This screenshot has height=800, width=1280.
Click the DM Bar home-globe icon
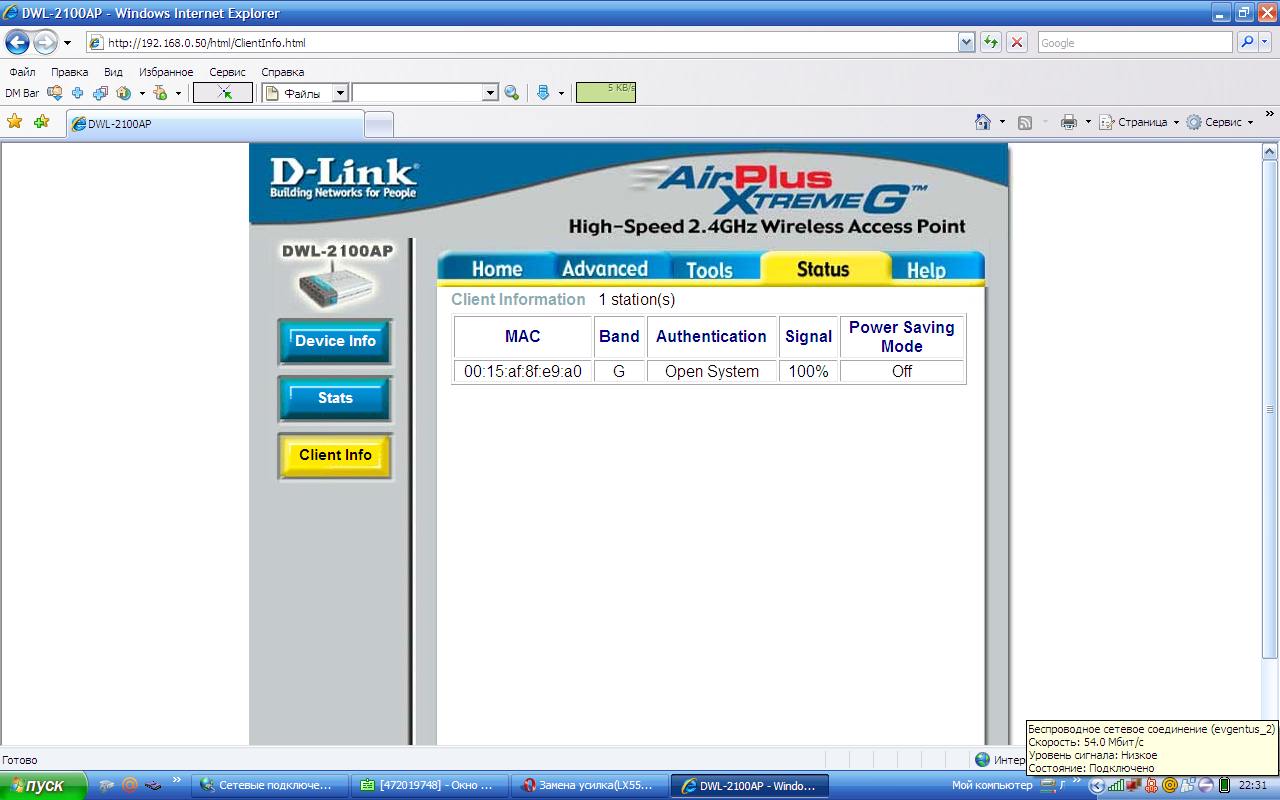tap(124, 93)
